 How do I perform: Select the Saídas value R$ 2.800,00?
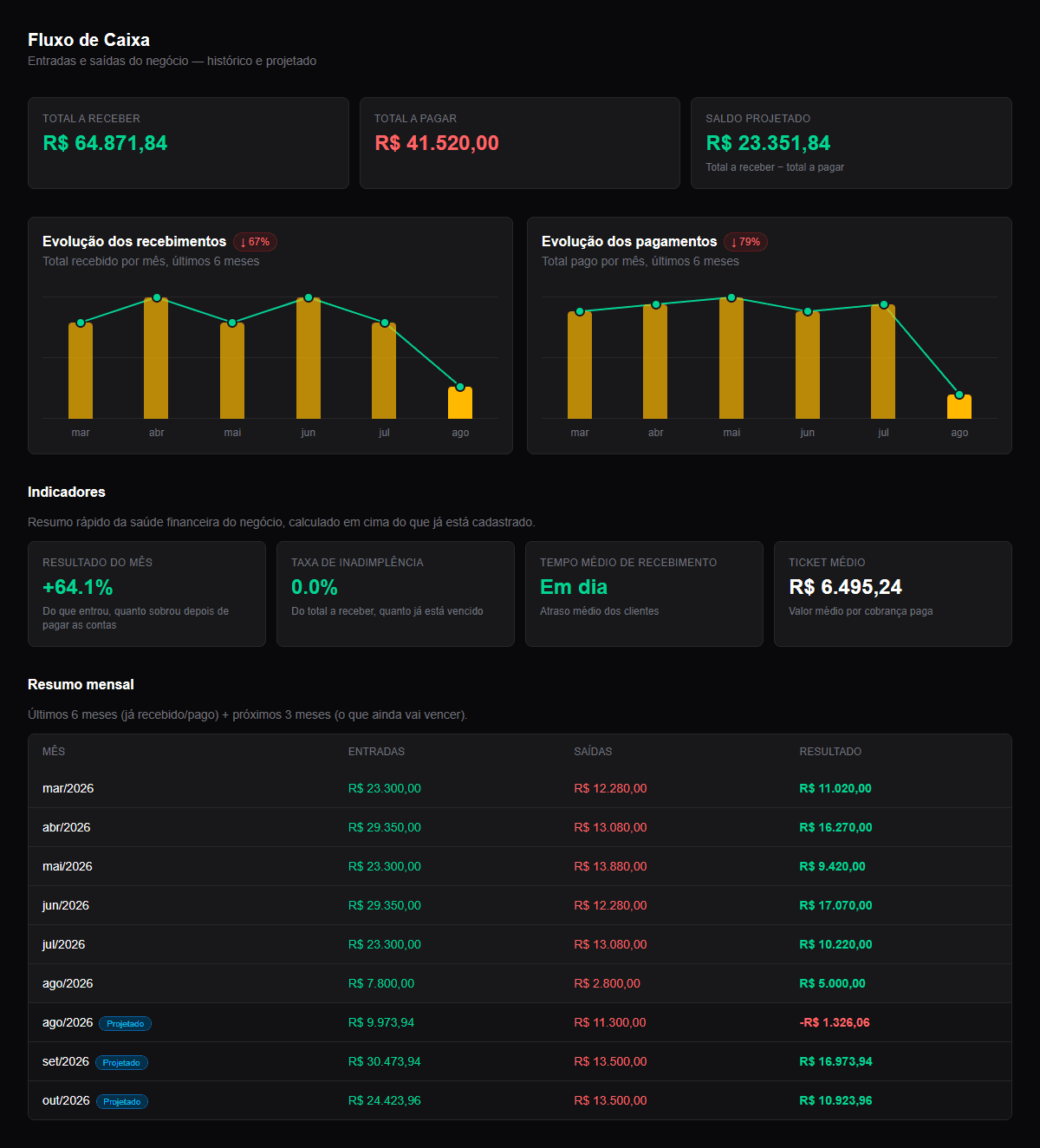pos(607,983)
